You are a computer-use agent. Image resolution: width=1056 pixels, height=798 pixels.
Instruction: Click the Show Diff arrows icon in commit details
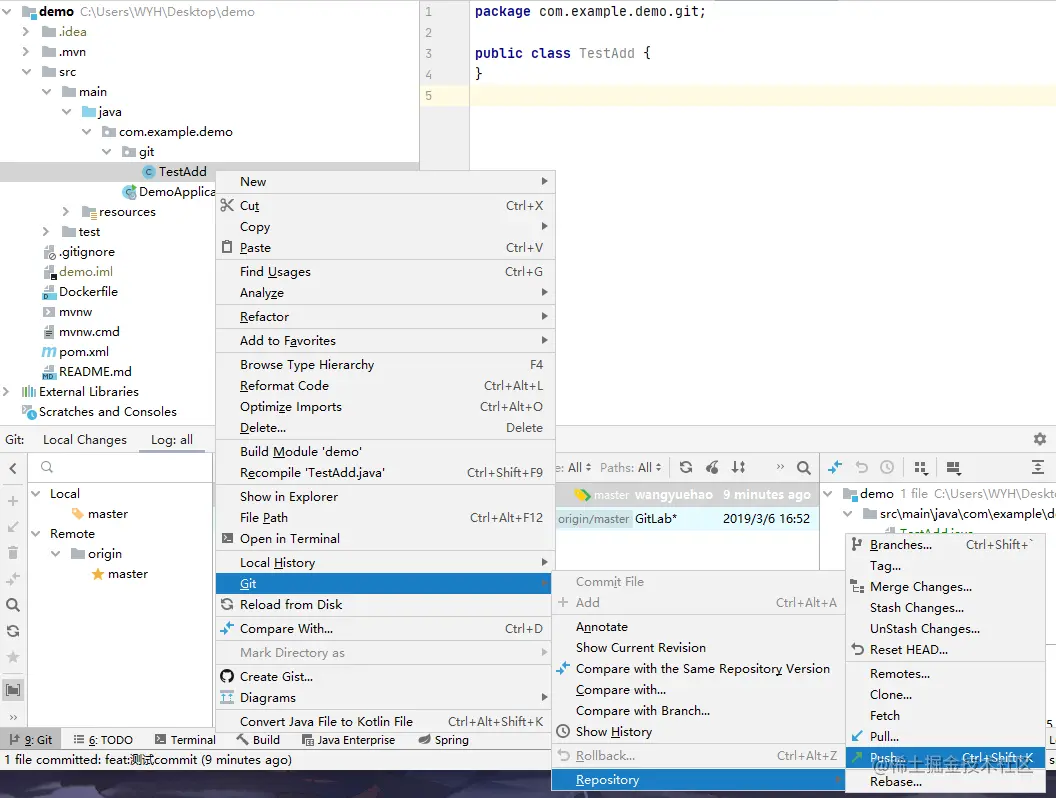tap(835, 467)
